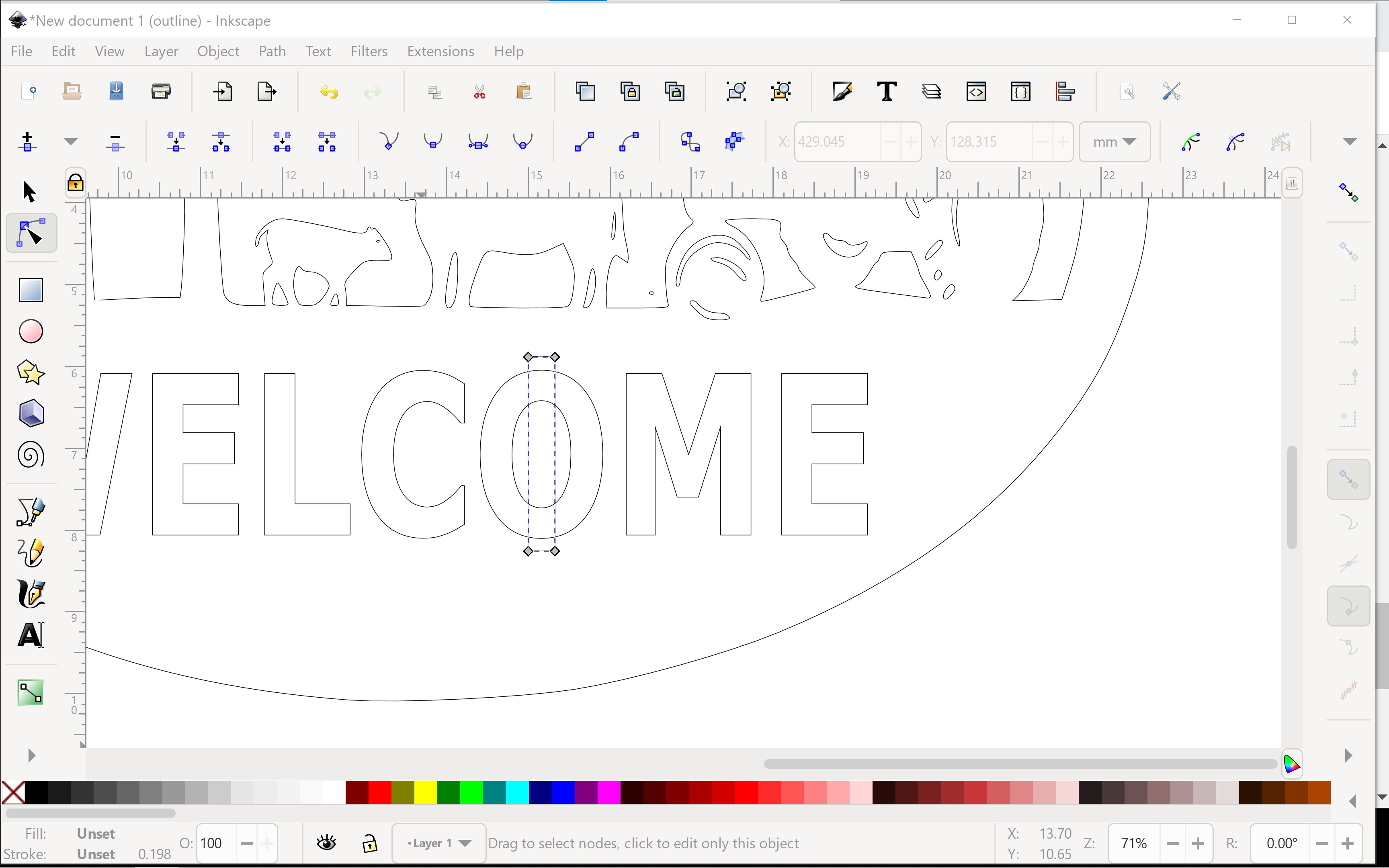The width and height of the screenshot is (1389, 868).
Task: Select the Bezier pen tool
Action: pyautogui.click(x=31, y=512)
